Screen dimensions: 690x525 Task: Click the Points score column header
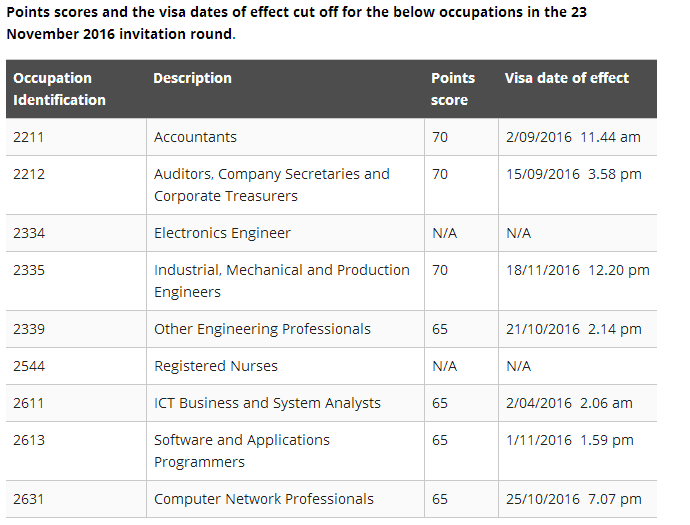(x=453, y=89)
